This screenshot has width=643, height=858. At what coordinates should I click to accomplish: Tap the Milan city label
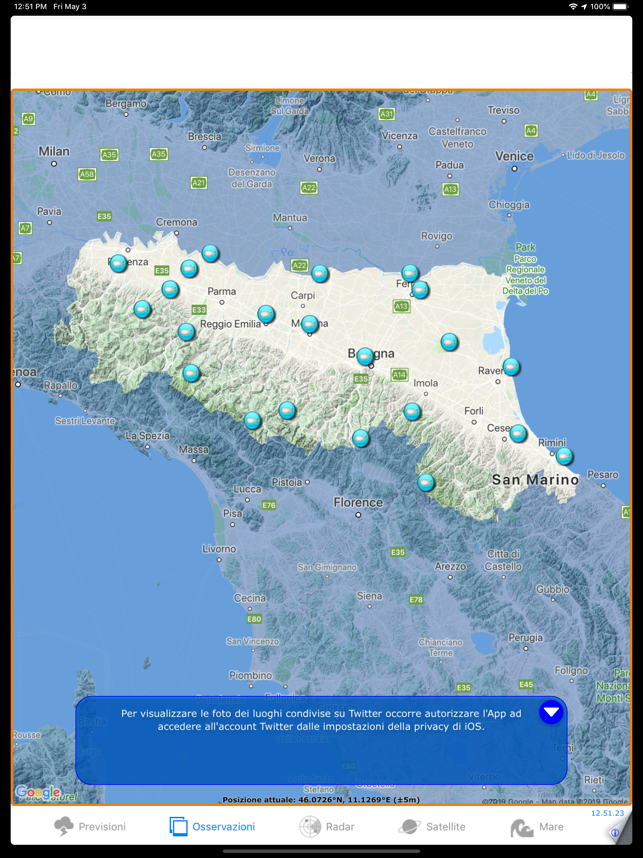point(54,151)
